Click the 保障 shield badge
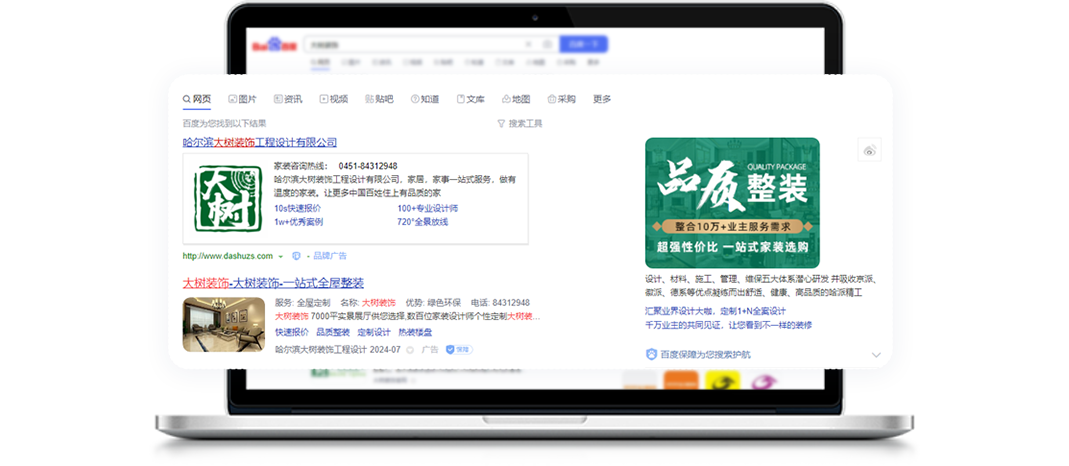 (459, 350)
